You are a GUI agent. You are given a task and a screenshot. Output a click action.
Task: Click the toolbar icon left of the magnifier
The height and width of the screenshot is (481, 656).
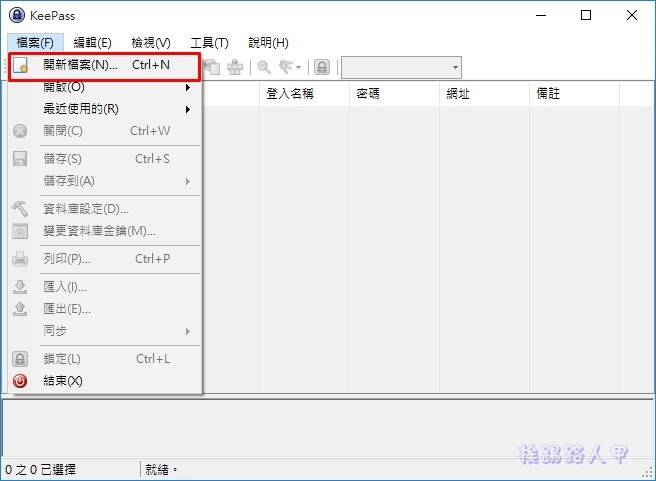coord(235,67)
